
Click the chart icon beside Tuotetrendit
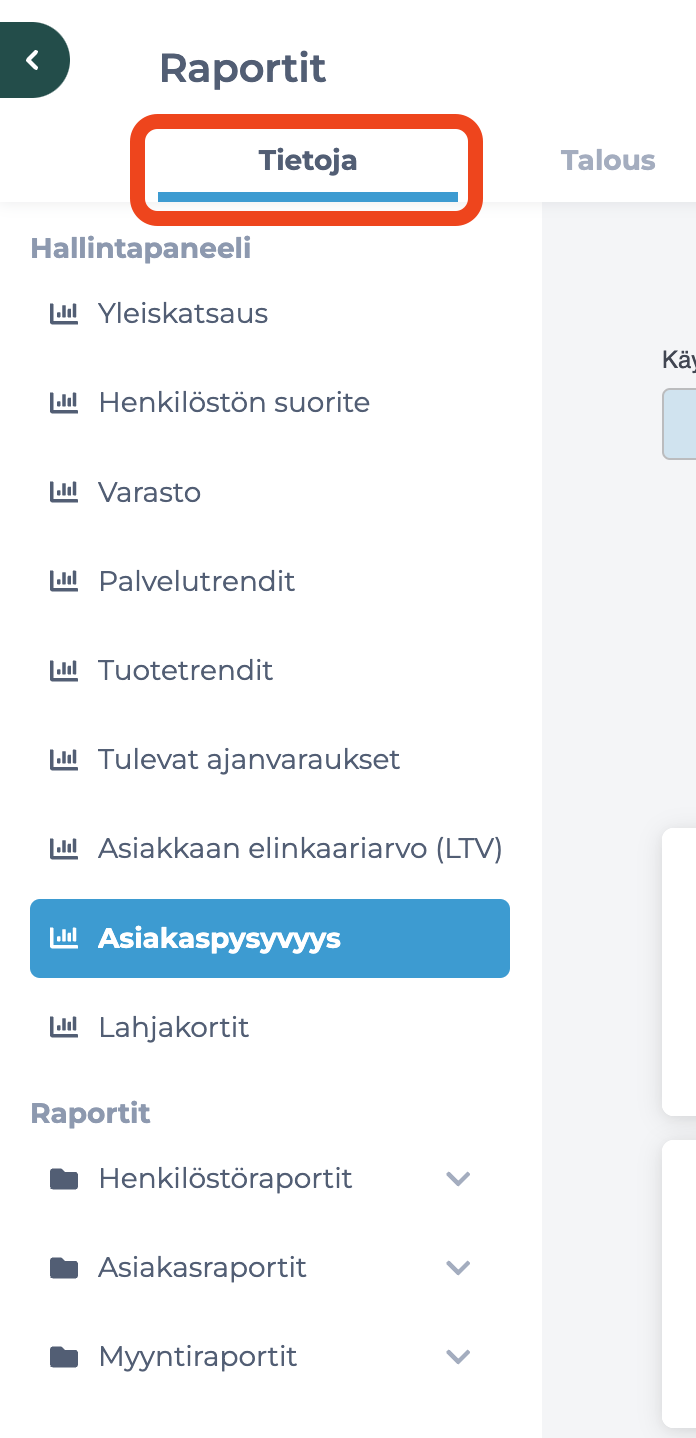pyautogui.click(x=64, y=670)
